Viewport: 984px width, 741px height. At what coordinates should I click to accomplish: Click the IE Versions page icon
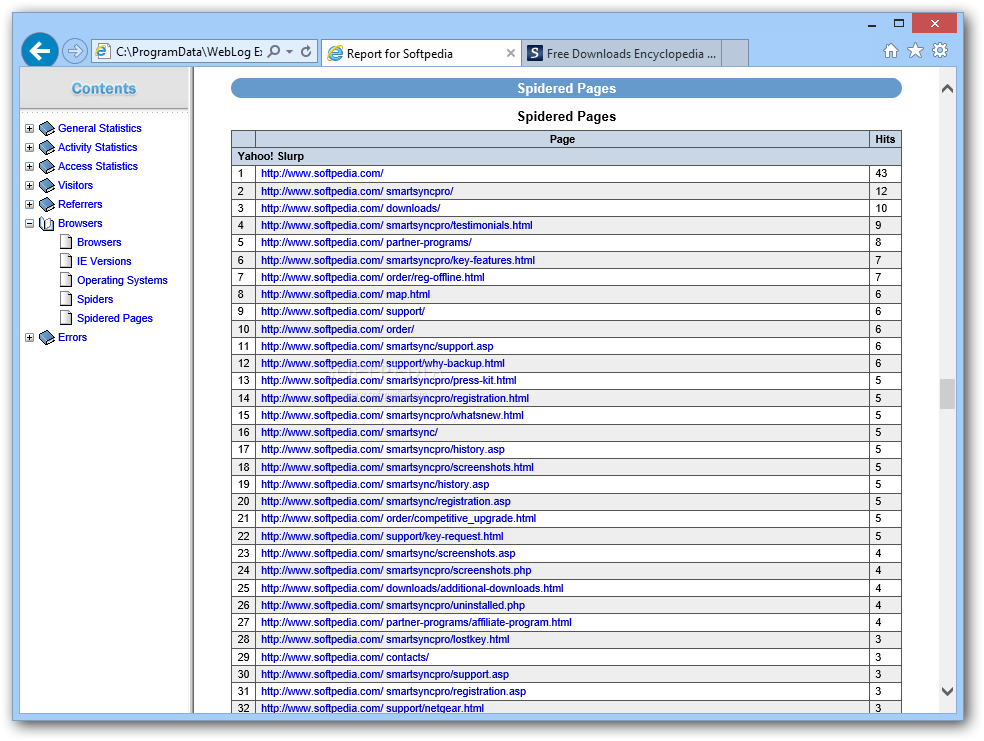[66, 260]
